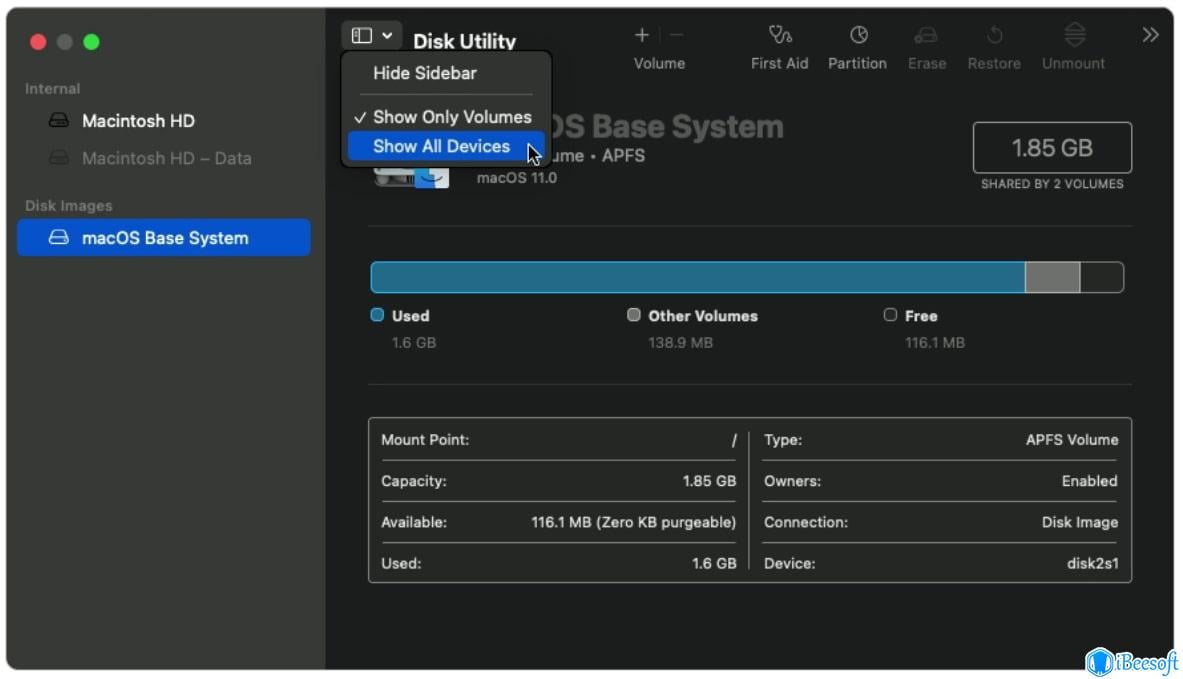Minimize the Disk Utility window

[x=65, y=42]
